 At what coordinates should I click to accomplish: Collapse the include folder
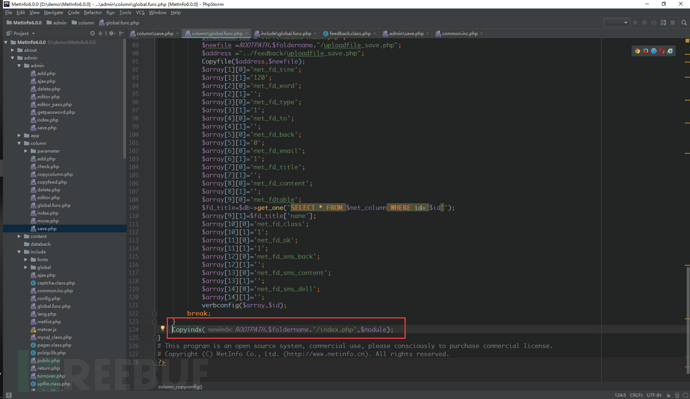(x=19, y=252)
